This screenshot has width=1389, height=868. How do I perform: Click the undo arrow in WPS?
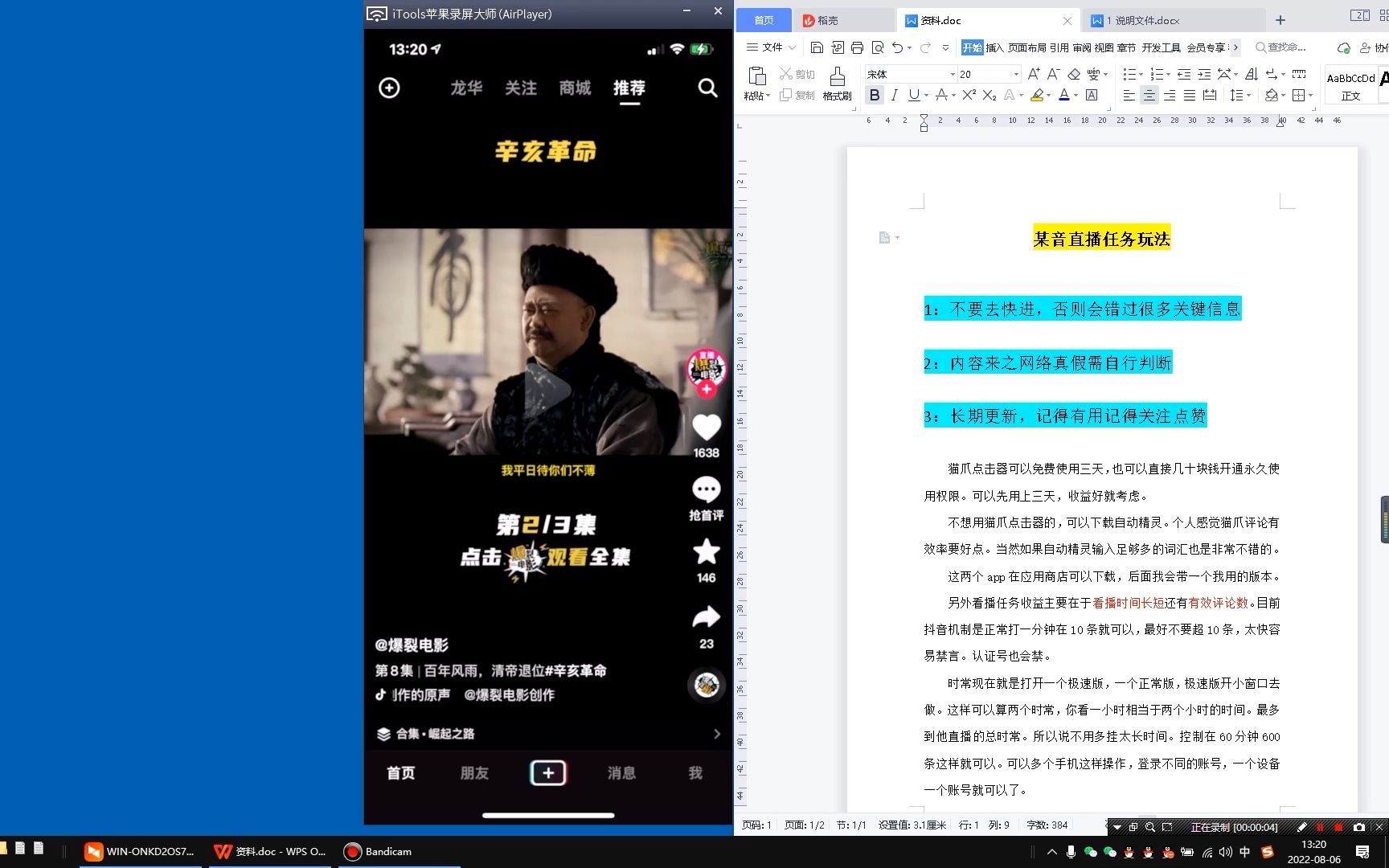[x=897, y=47]
